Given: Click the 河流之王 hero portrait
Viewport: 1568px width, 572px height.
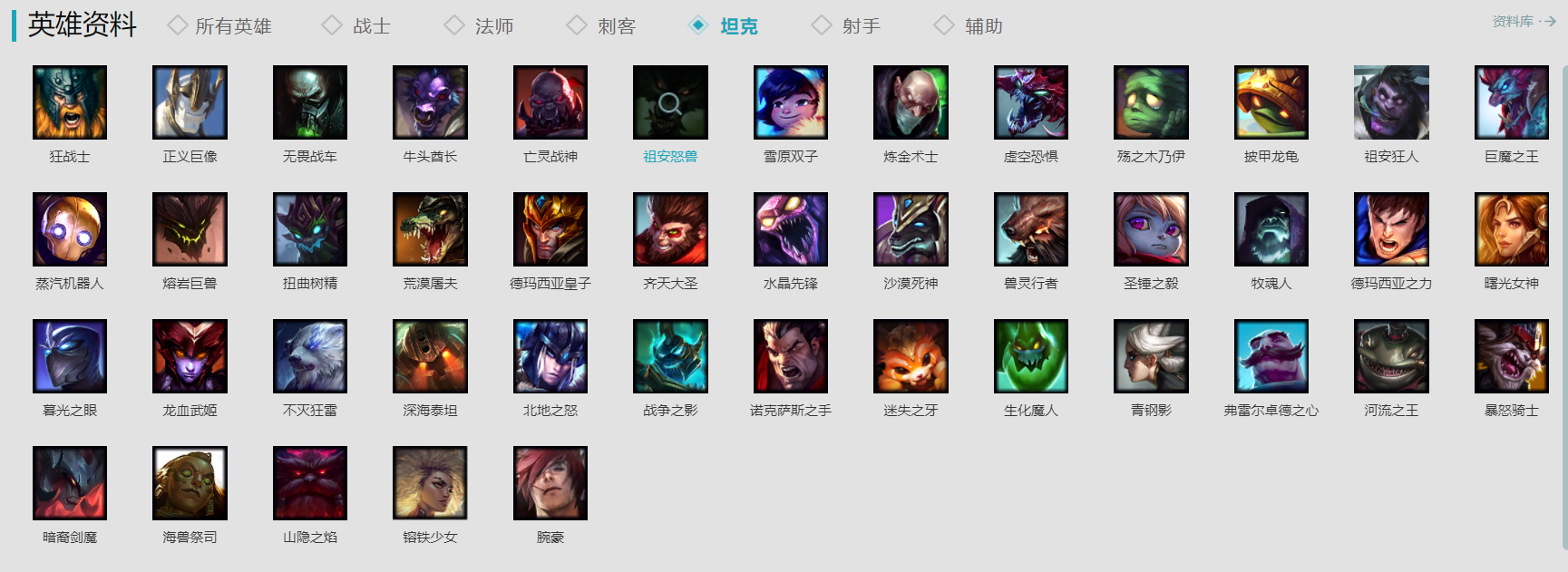Looking at the screenshot, I should click(1391, 356).
